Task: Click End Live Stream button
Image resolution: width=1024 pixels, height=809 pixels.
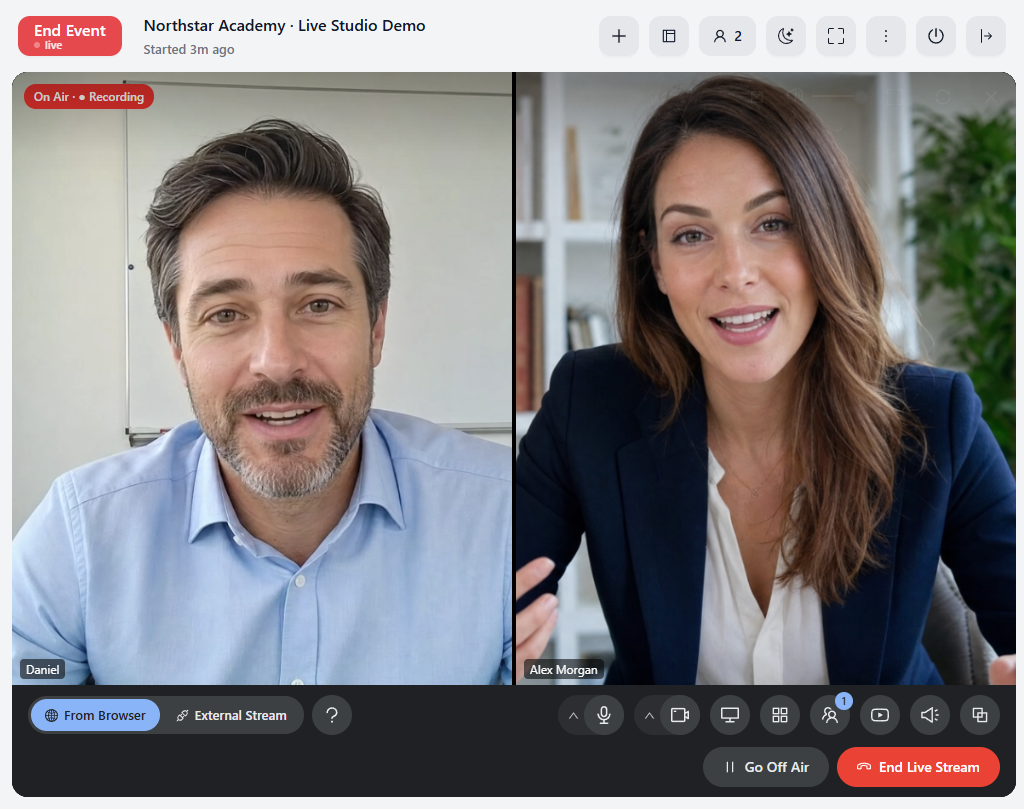Action: pos(918,767)
